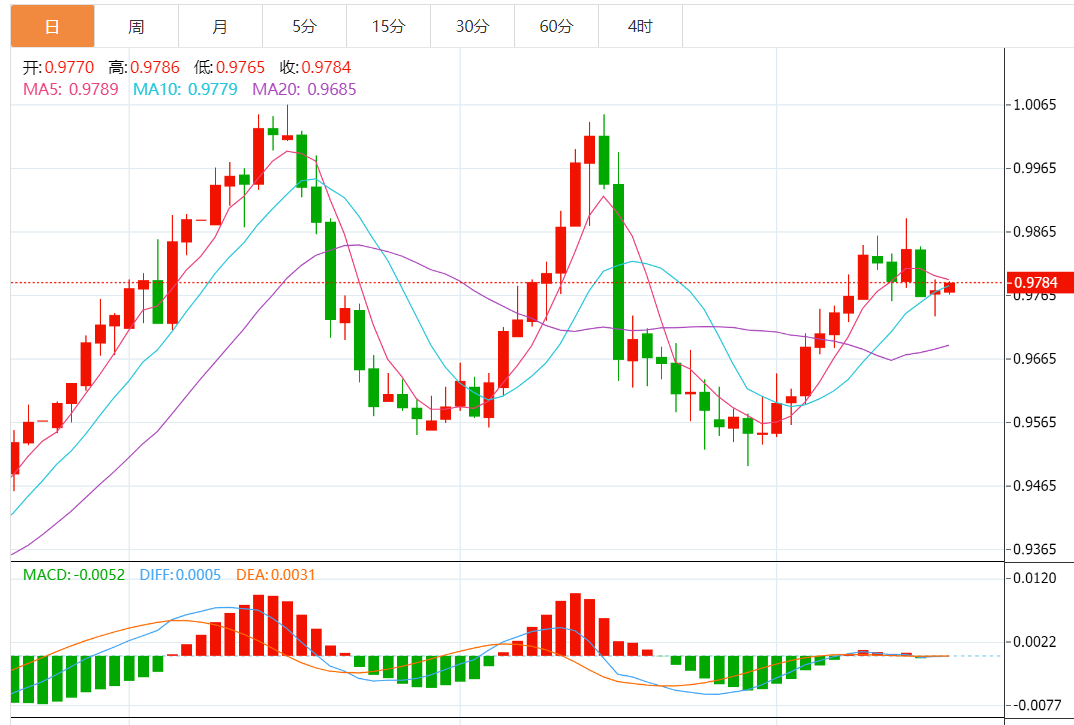Click the 0.0120 MACD axis label
Screen dimensions: 1074x725
[x=1035, y=578]
